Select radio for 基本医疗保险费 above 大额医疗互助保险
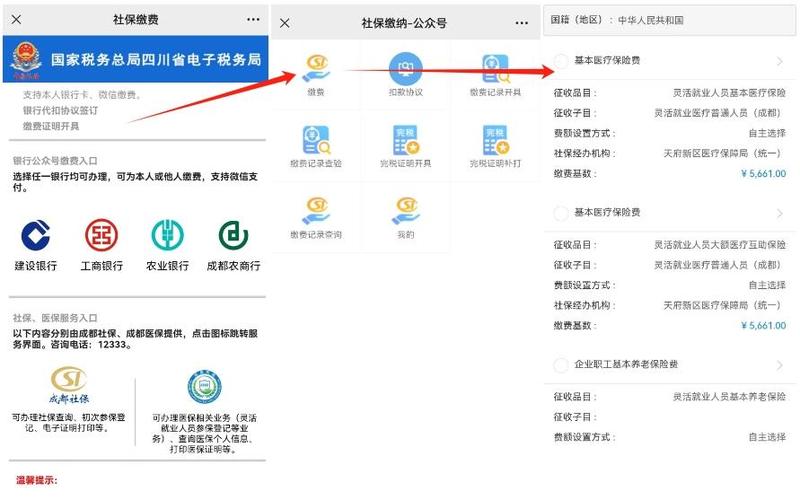This screenshot has width=800, height=500. tap(561, 213)
